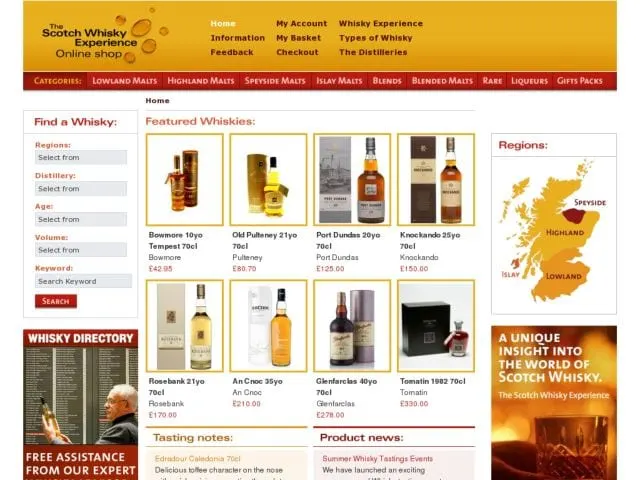Click the £42.95 price
Viewport: 640px width, 480px height.
(x=160, y=269)
